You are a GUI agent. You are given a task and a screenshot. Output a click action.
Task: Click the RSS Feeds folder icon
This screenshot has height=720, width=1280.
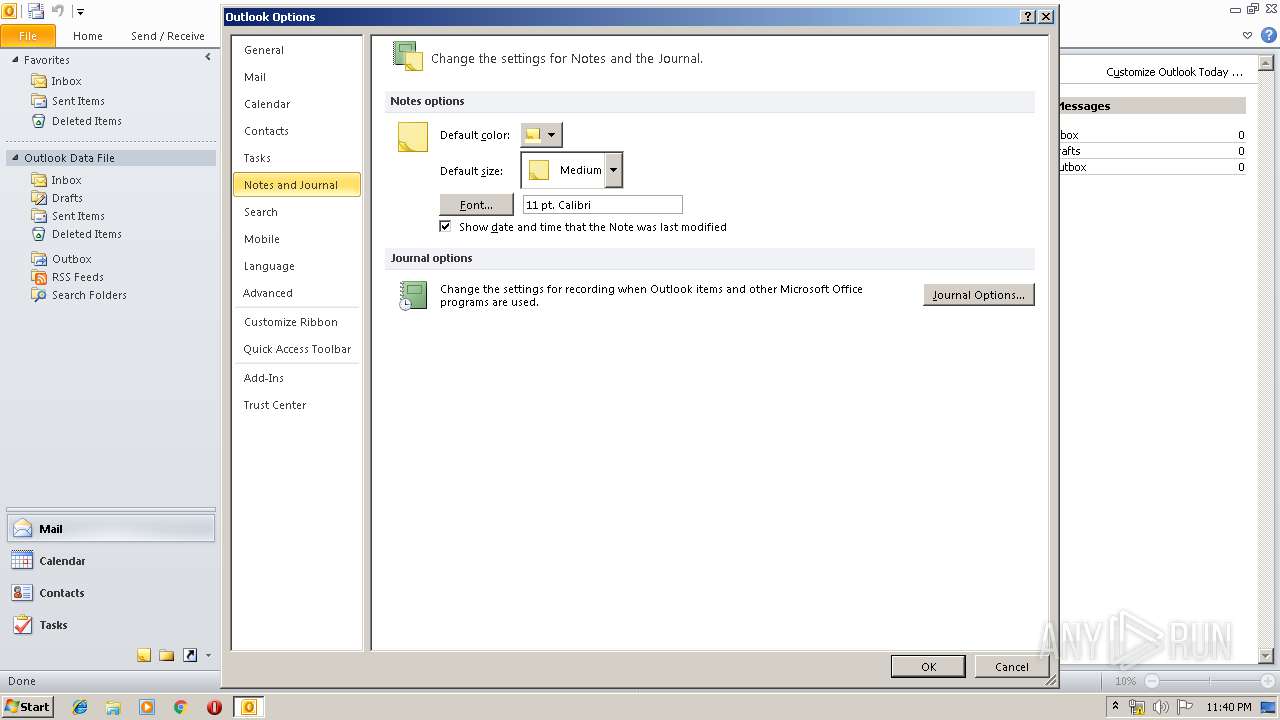39,277
